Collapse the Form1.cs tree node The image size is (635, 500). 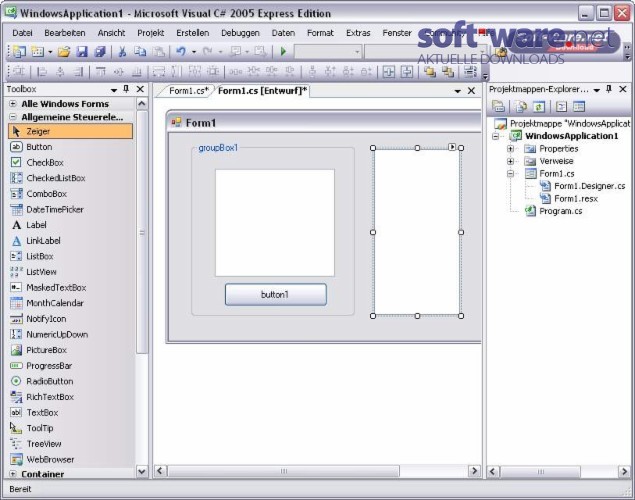pyautogui.click(x=510, y=174)
